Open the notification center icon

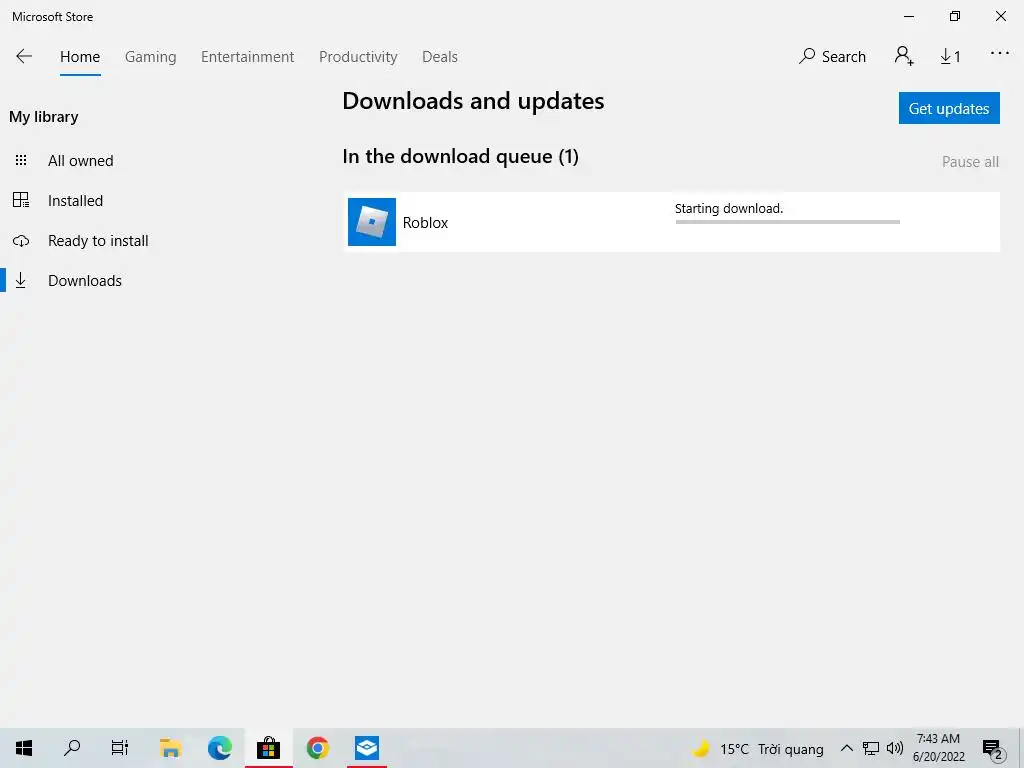992,748
